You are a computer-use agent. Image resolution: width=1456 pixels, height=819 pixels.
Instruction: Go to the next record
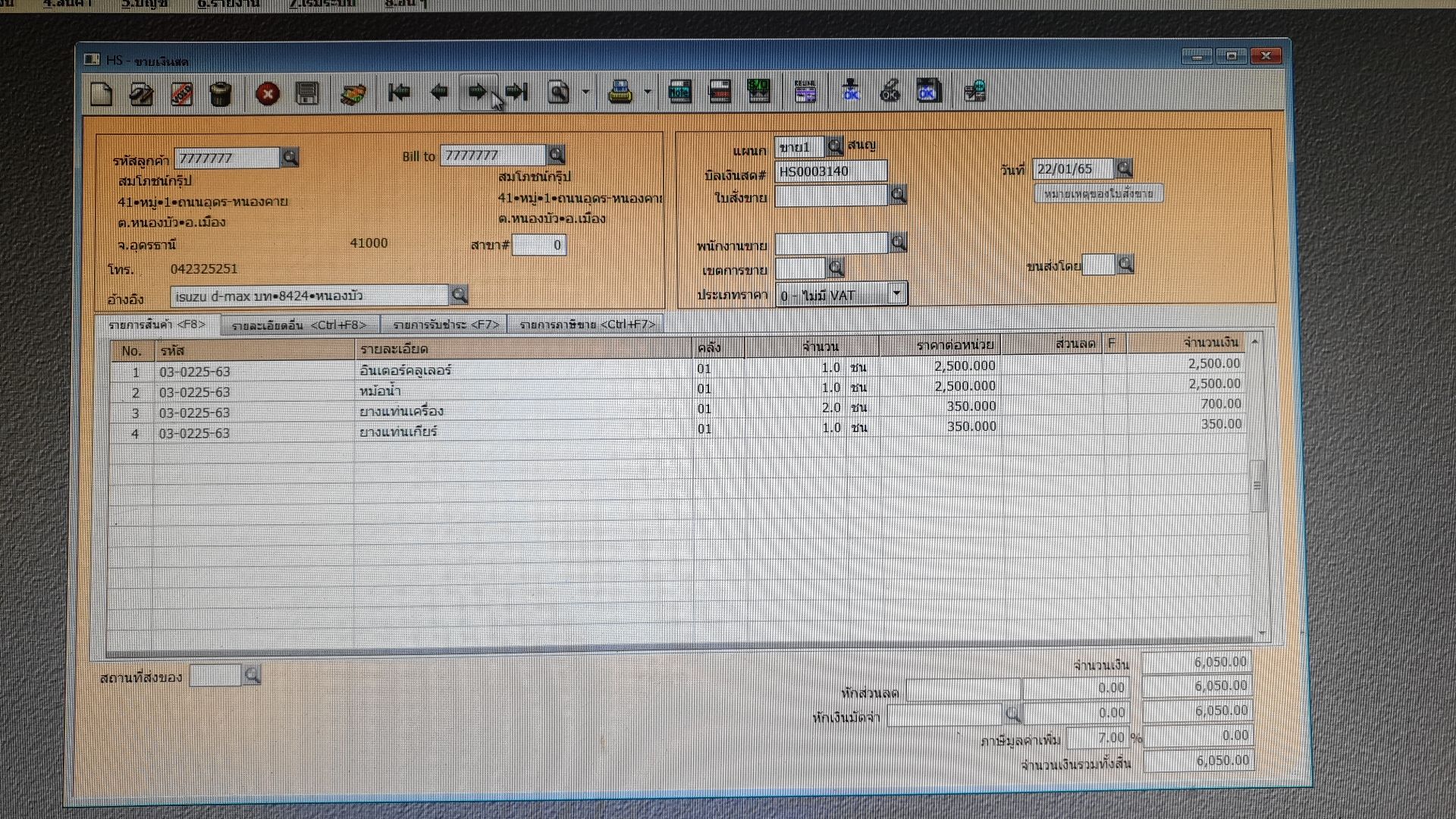[x=477, y=93]
